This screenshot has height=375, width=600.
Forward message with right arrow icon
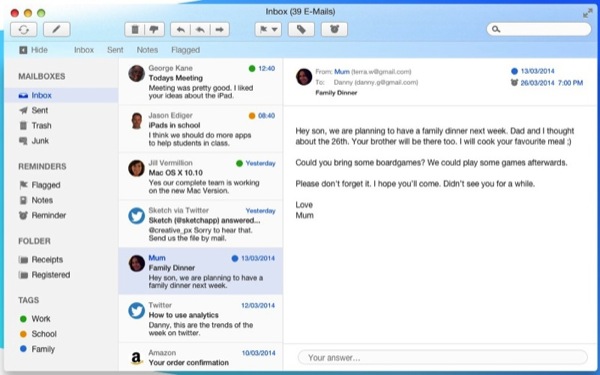220,29
